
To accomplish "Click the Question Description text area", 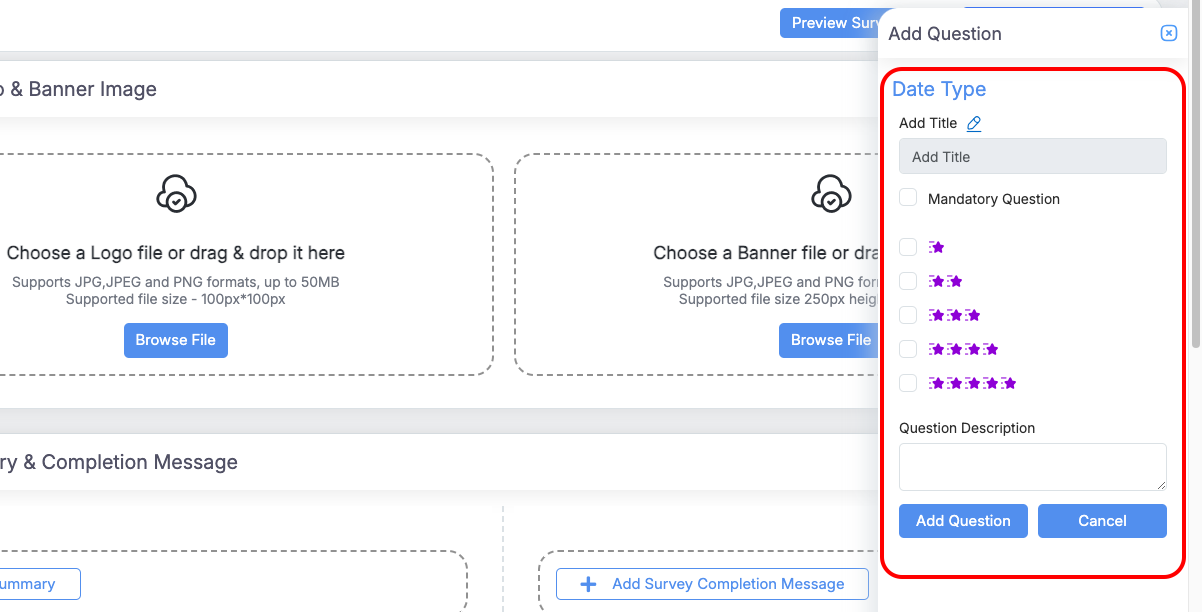I will pyautogui.click(x=1032, y=467).
